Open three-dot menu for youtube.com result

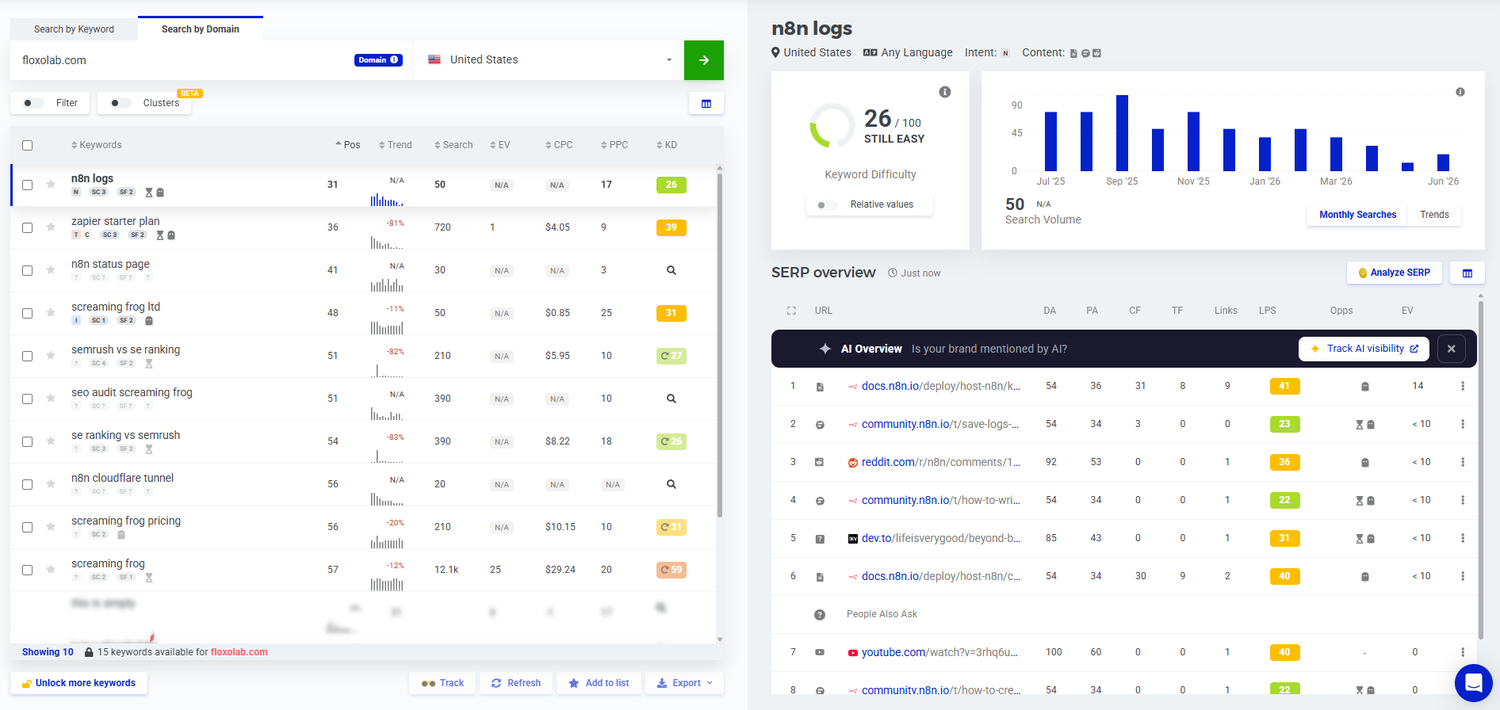pyautogui.click(x=1463, y=652)
